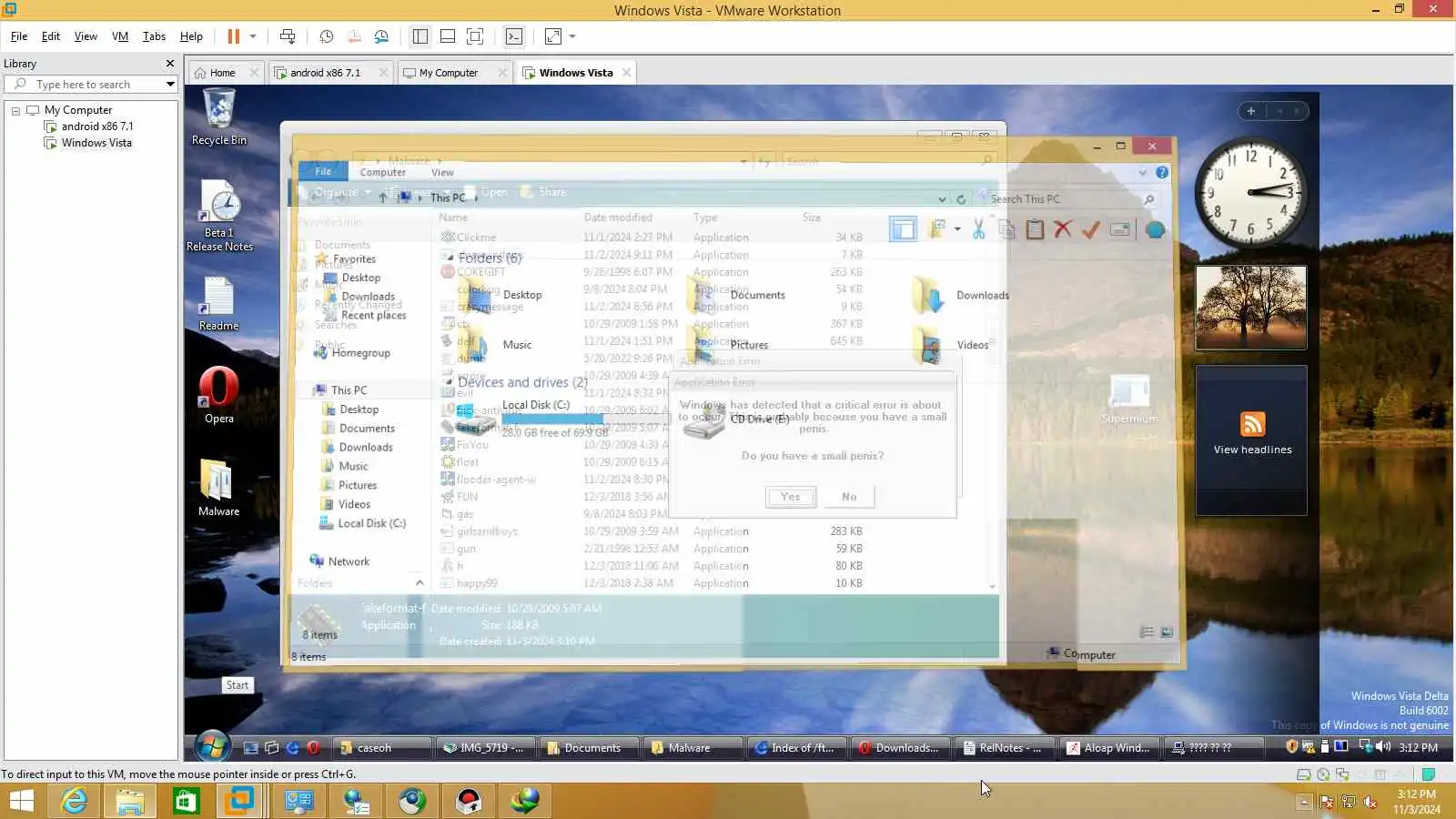The image size is (1456, 819).
Task: Open Internet Explorer on host taskbar
Action: pyautogui.click(x=75, y=801)
